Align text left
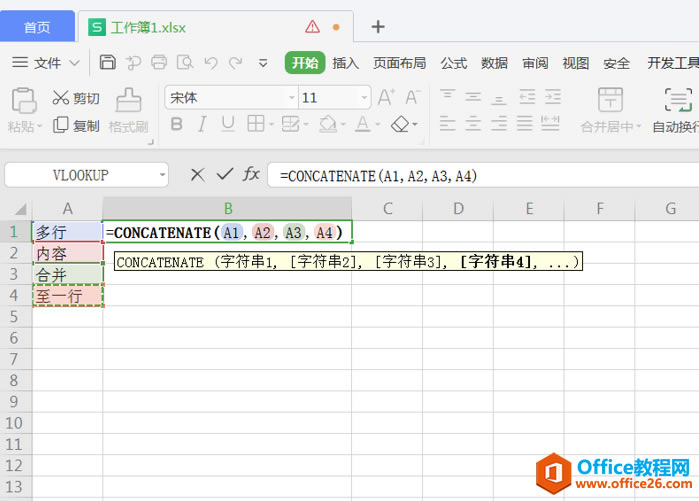The width and height of the screenshot is (699, 501). click(448, 123)
